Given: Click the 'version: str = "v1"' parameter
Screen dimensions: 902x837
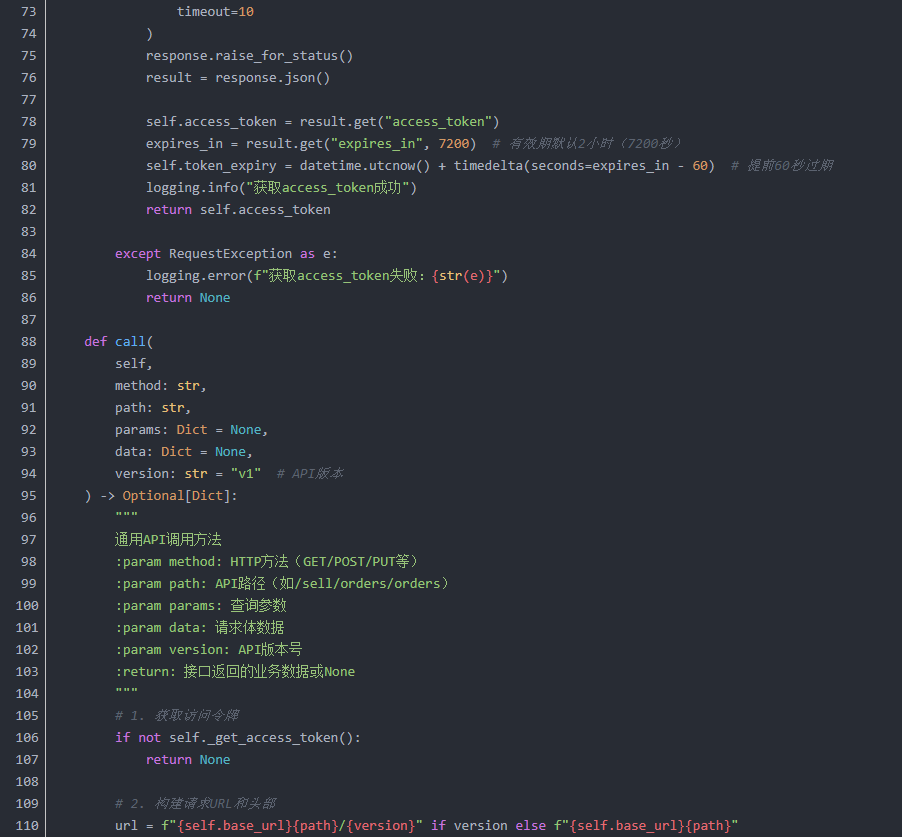Looking at the screenshot, I should pyautogui.click(x=188, y=473).
